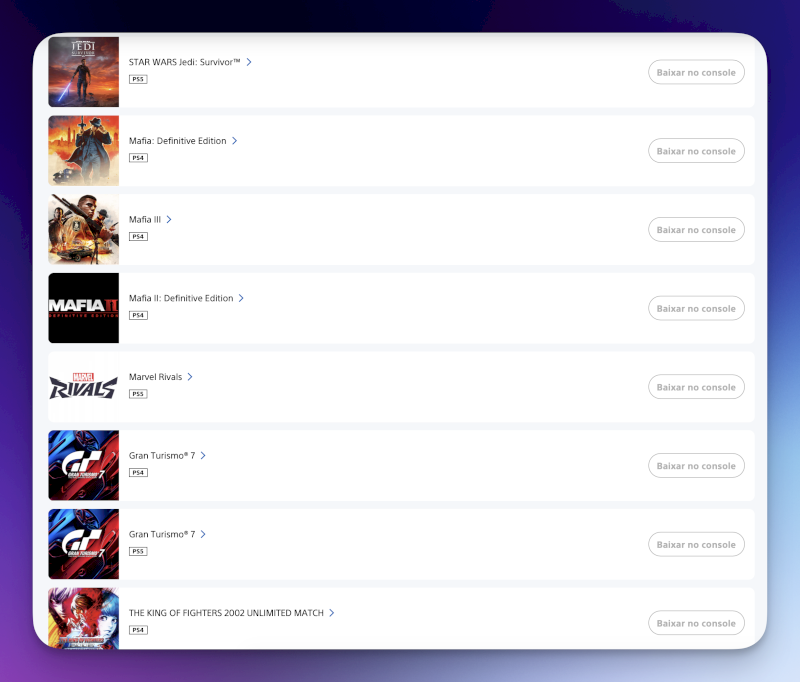Click PS4 badge under KING OF FIGHTERS 2002
This screenshot has height=682, width=800.
pyautogui.click(x=138, y=630)
